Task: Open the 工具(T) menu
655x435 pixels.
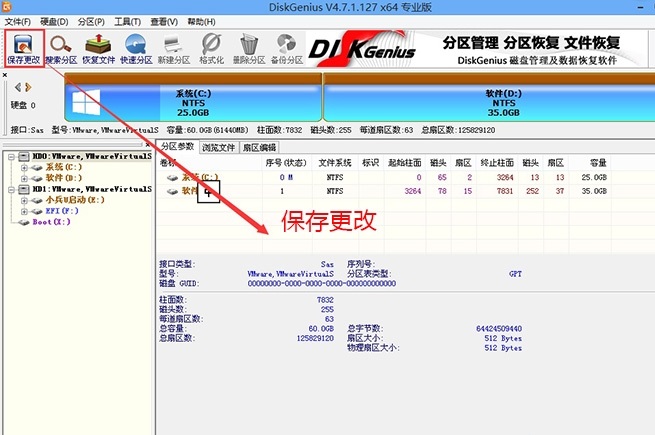Action: click(x=128, y=22)
